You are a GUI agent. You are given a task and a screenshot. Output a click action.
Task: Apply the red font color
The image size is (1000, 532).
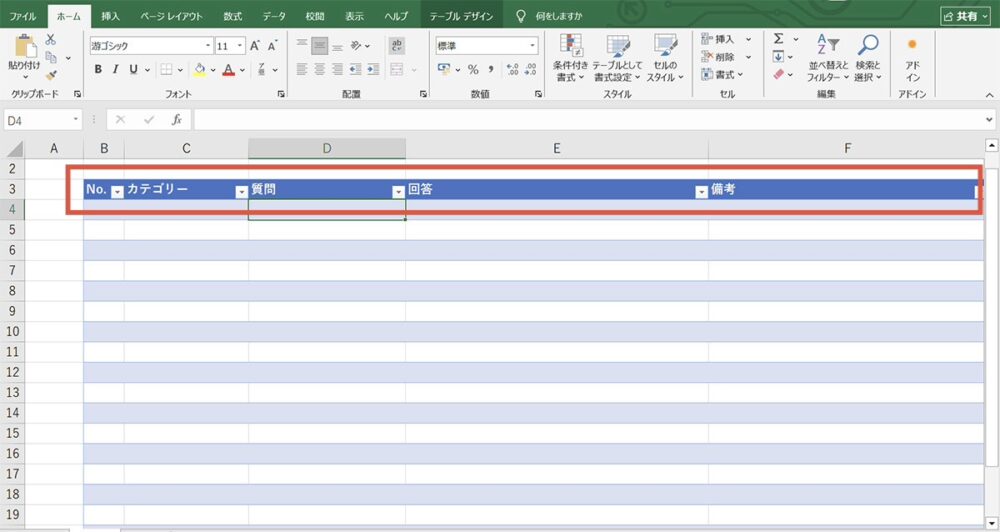coord(228,70)
